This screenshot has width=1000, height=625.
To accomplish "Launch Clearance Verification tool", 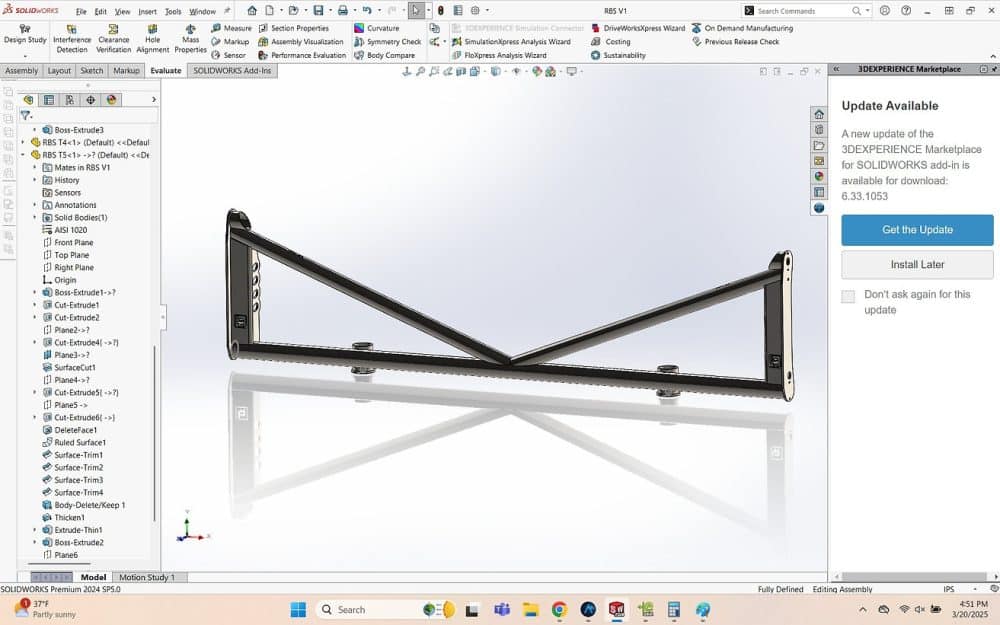I will 113,38.
